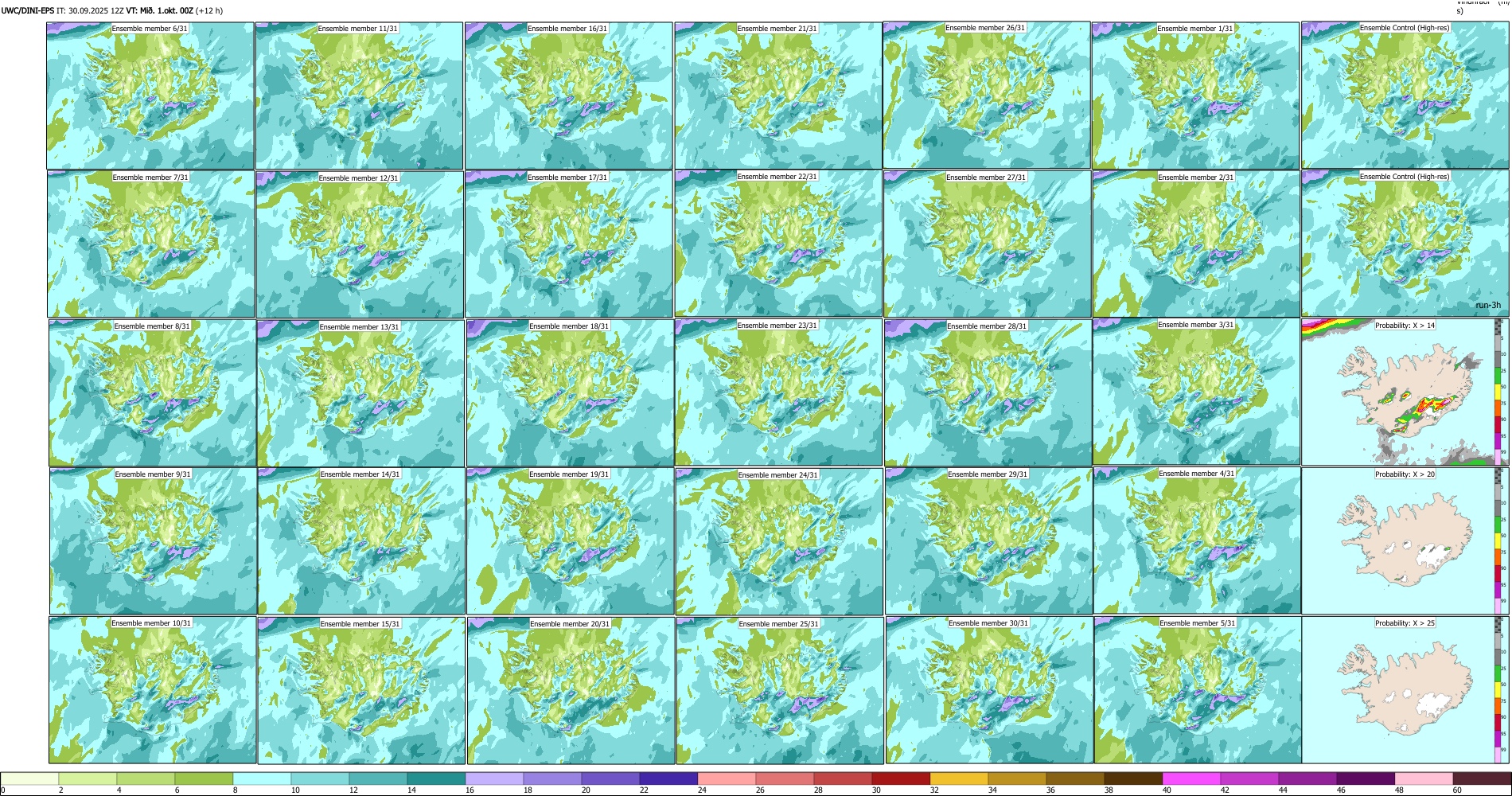The height and width of the screenshot is (796, 1512).
Task: Open the Probability X > 14 map
Action: click(1398, 392)
